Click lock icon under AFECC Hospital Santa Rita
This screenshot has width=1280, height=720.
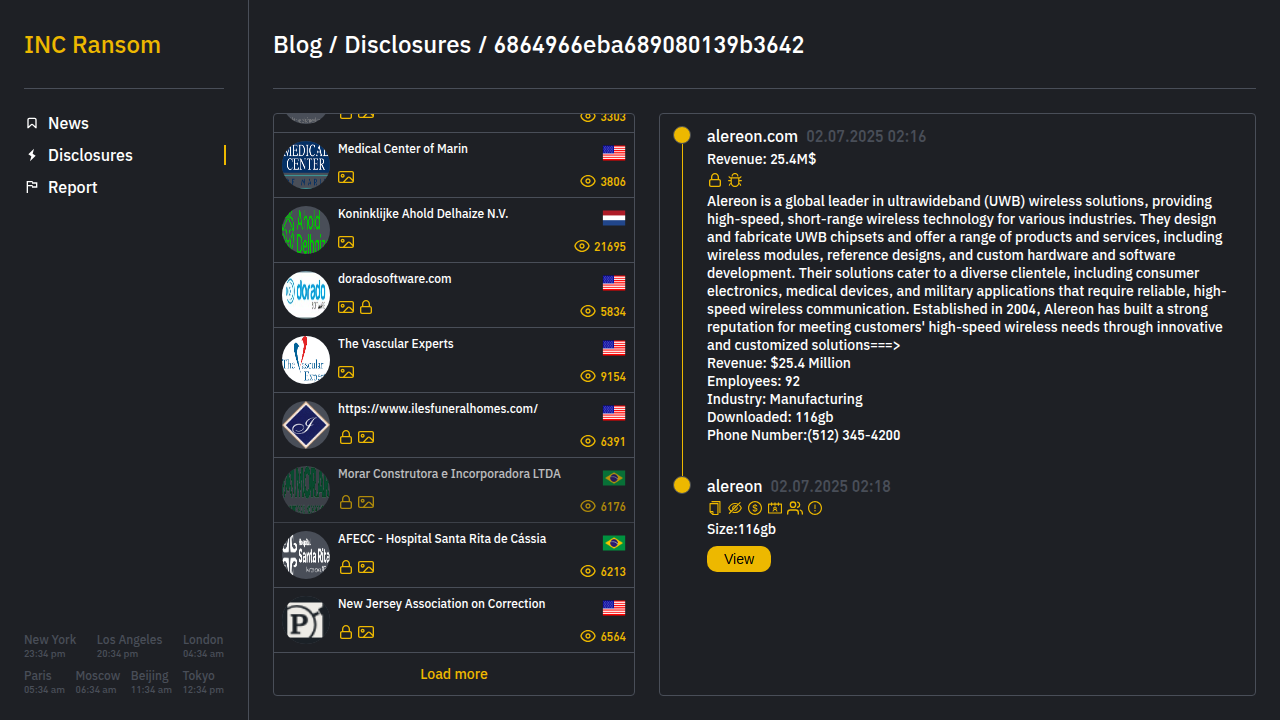pyautogui.click(x=346, y=567)
